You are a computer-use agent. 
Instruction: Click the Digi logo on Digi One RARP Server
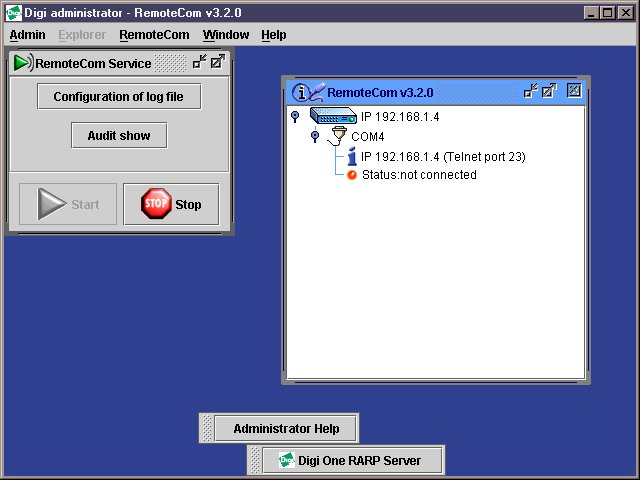285,461
